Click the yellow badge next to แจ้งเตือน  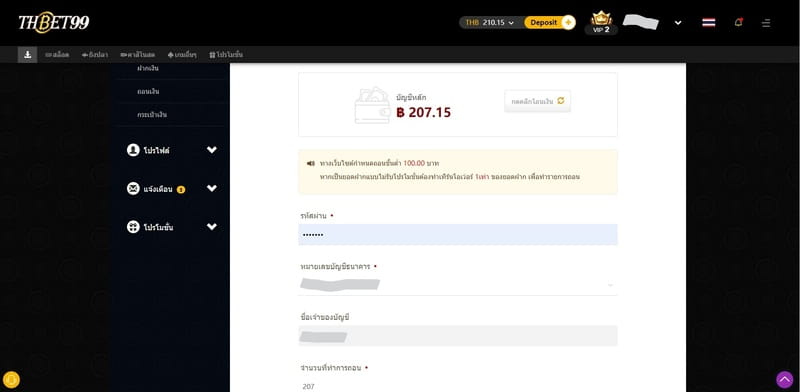181,189
